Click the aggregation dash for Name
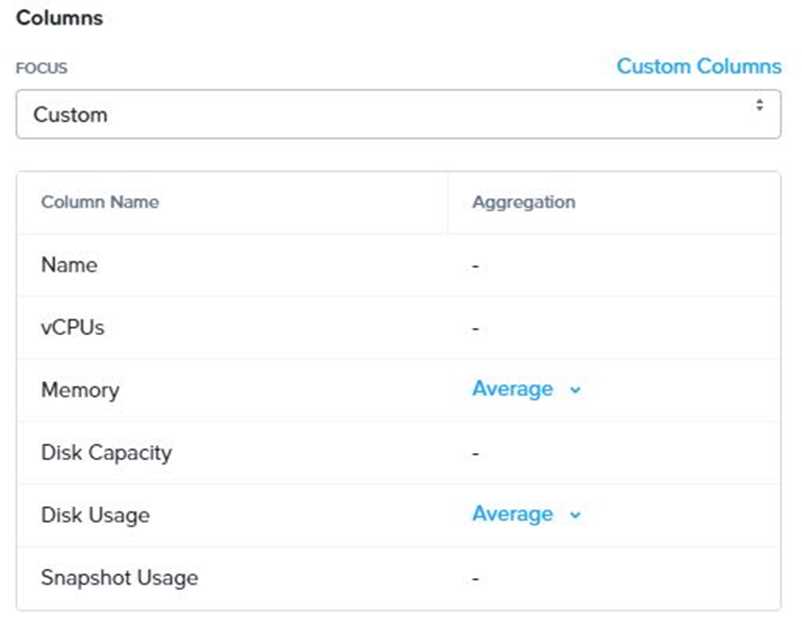The width and height of the screenshot is (802, 638). [x=476, y=267]
